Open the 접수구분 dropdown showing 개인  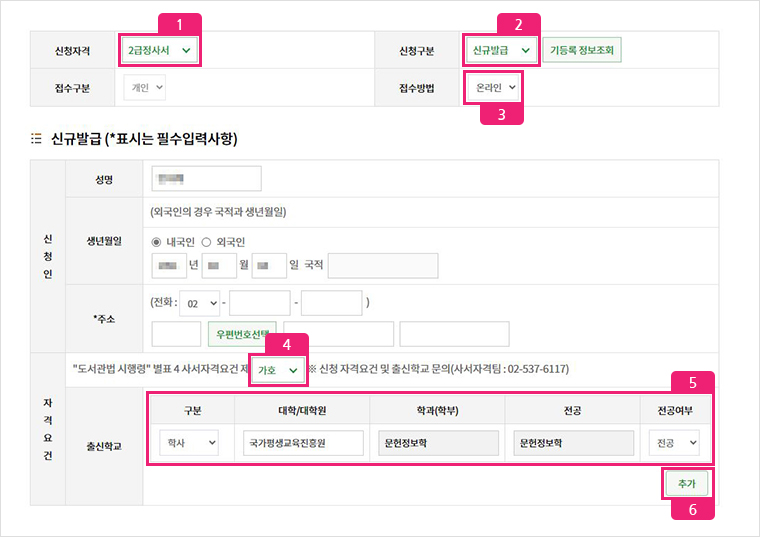point(144,88)
